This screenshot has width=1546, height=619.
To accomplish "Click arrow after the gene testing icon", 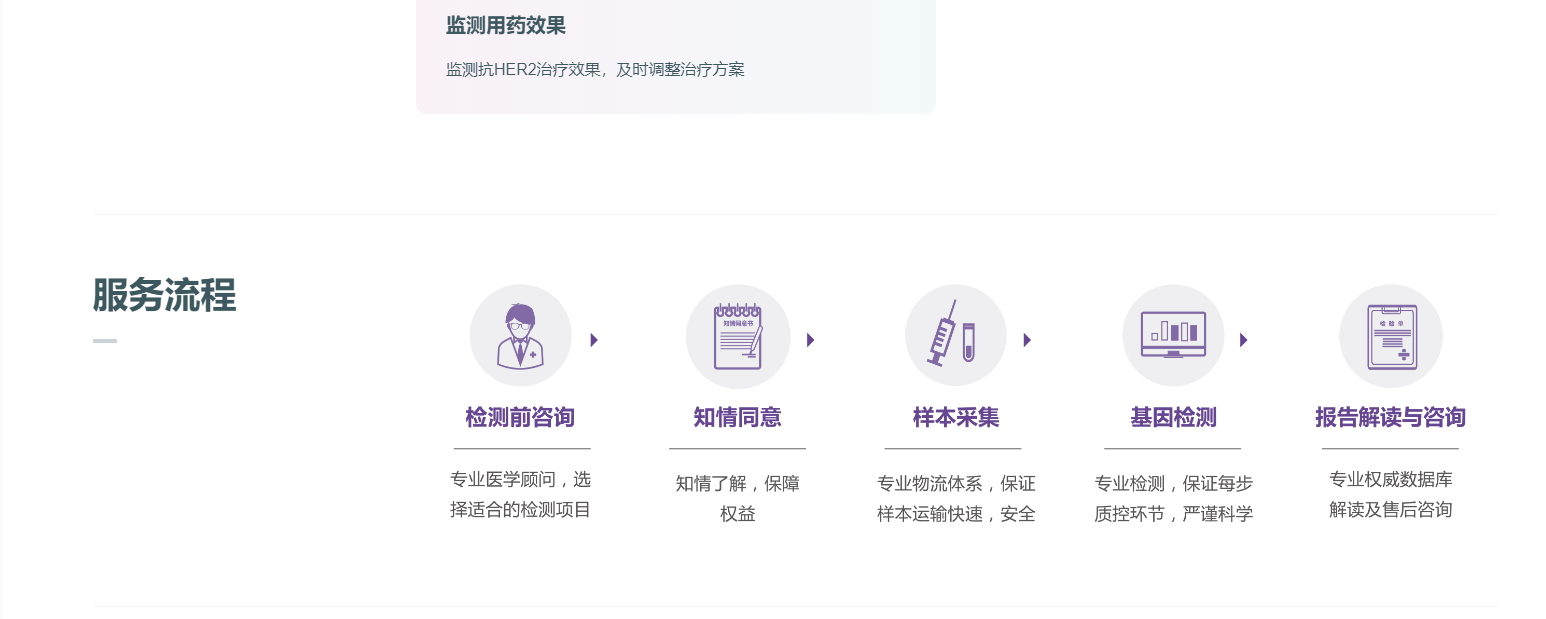I will [x=1243, y=340].
